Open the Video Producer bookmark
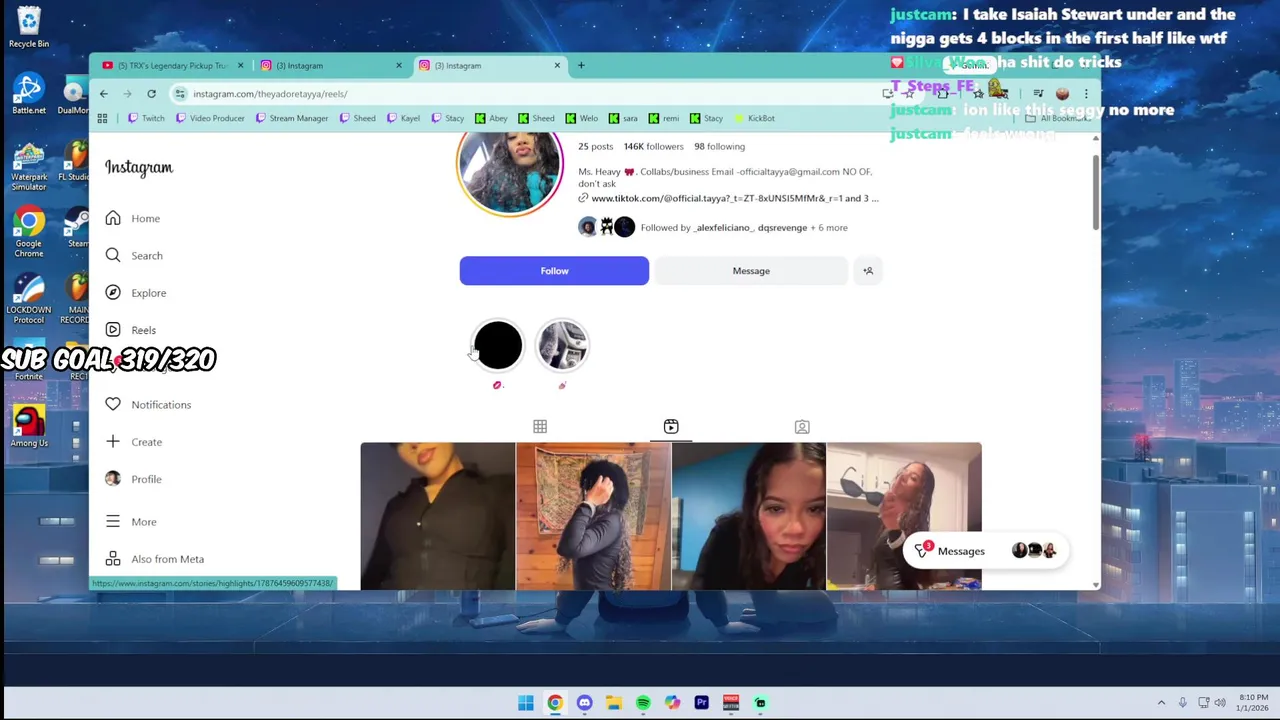This screenshot has height=720, width=1280. pyautogui.click(x=210, y=118)
